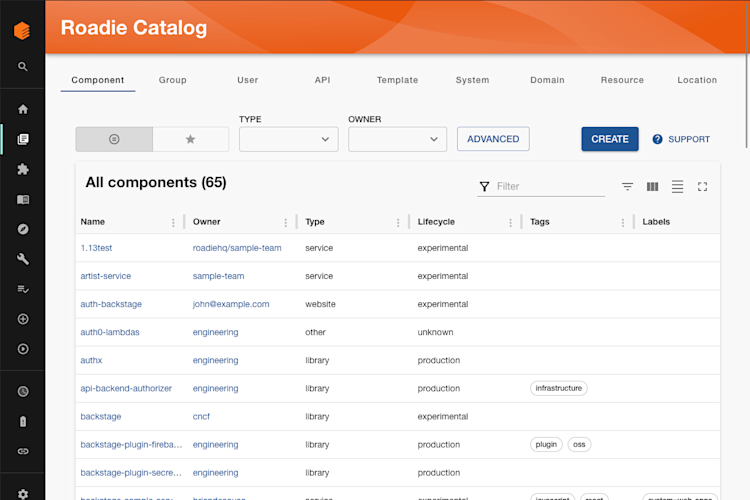Click the CREATE button
Viewport: 750px width, 500px height.
[x=610, y=139]
